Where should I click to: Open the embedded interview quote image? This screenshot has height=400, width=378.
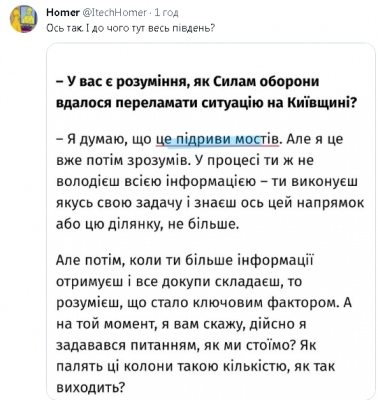pyautogui.click(x=211, y=221)
